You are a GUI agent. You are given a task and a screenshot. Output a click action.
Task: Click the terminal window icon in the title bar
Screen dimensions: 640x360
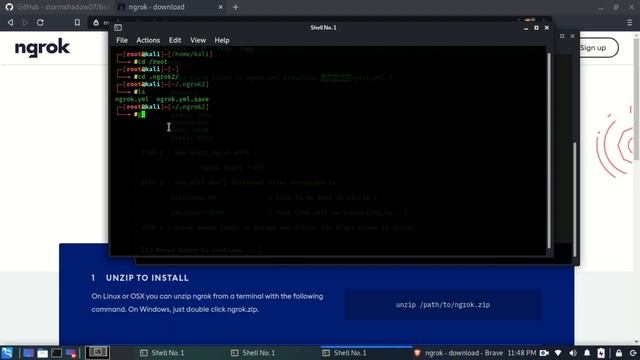tap(118, 27)
